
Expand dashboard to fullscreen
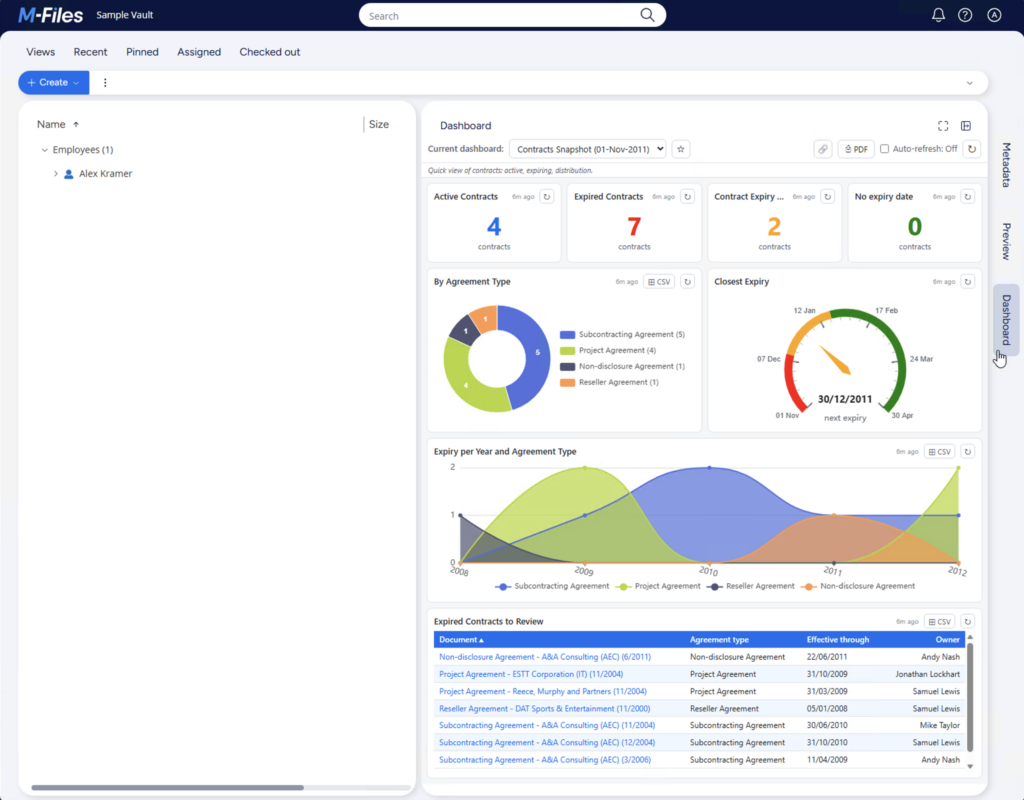click(943, 125)
